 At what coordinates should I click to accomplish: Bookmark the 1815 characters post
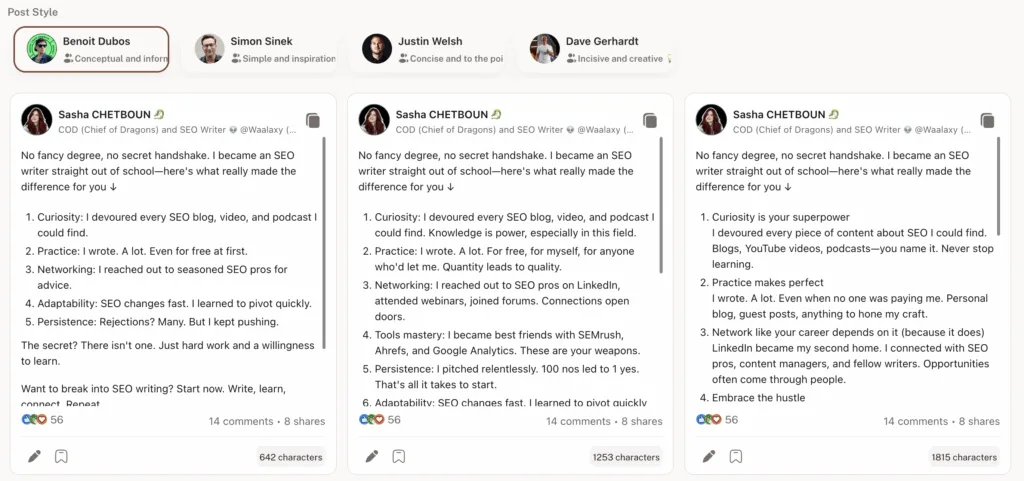pyautogui.click(x=736, y=456)
